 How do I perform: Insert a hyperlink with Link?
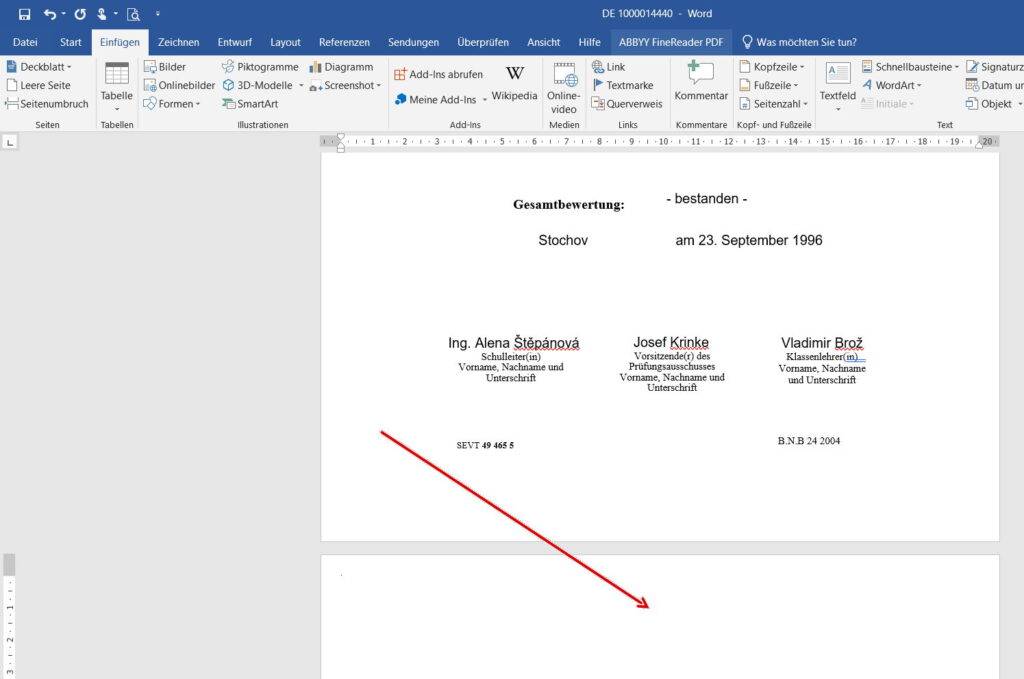(609, 67)
